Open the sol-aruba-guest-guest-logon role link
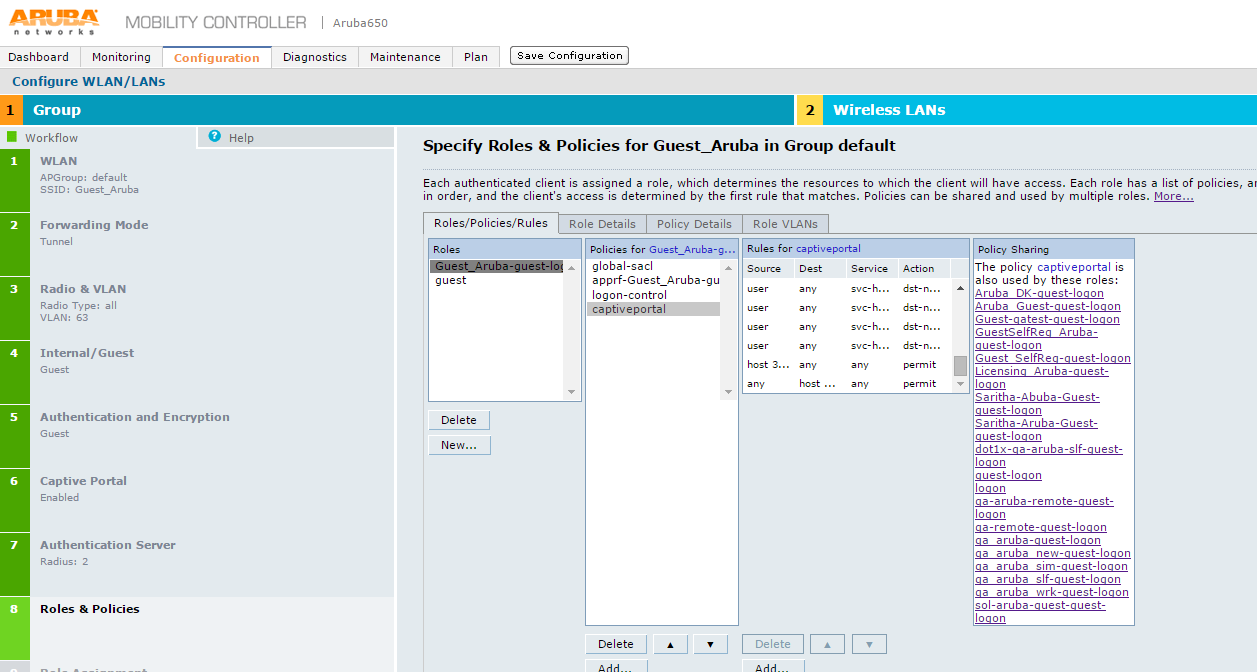 click(1040, 611)
